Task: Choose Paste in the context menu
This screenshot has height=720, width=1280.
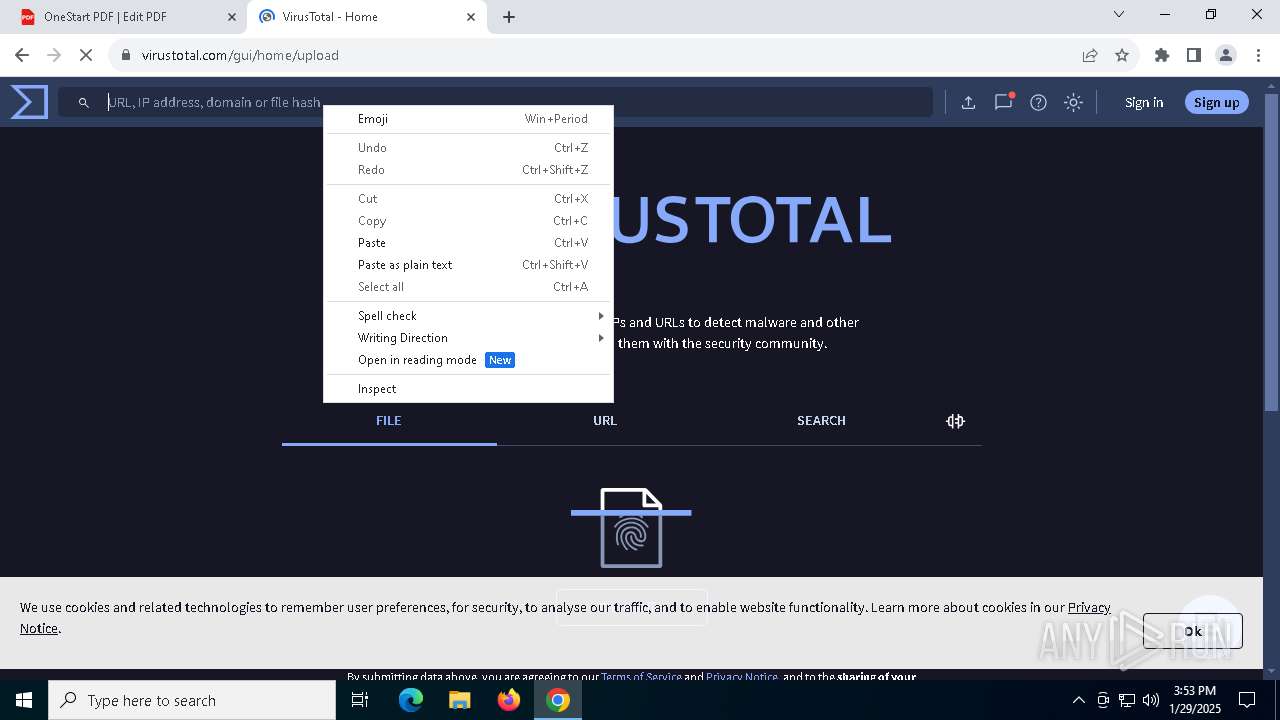Action: 468,243
